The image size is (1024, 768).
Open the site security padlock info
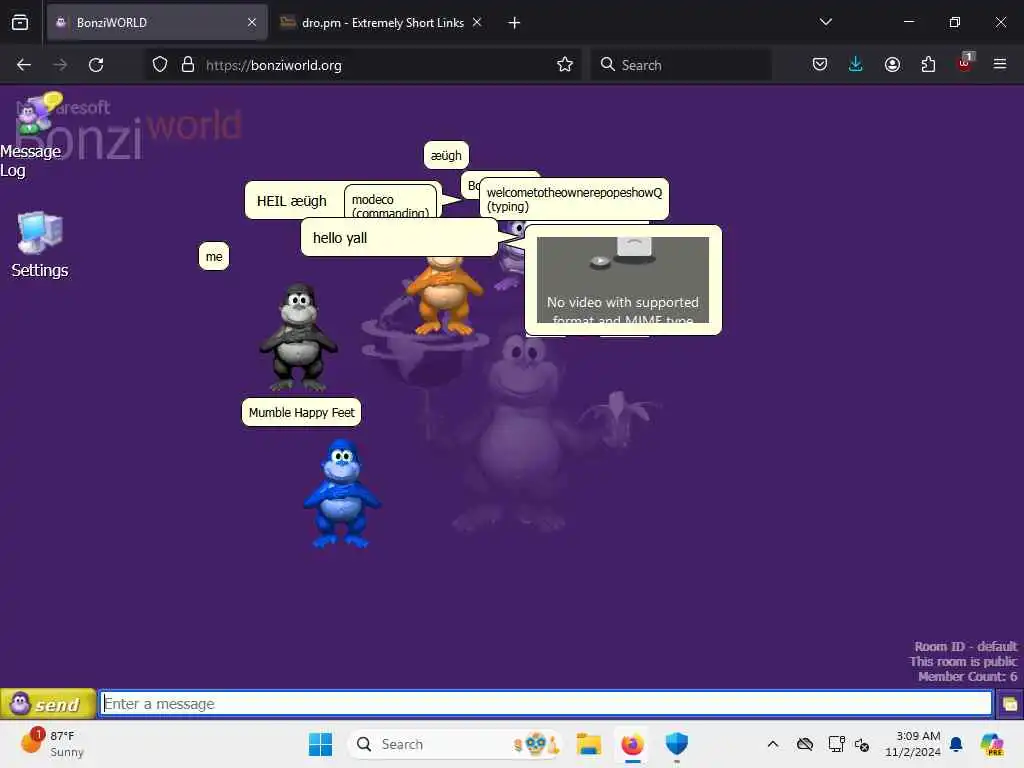[188, 65]
